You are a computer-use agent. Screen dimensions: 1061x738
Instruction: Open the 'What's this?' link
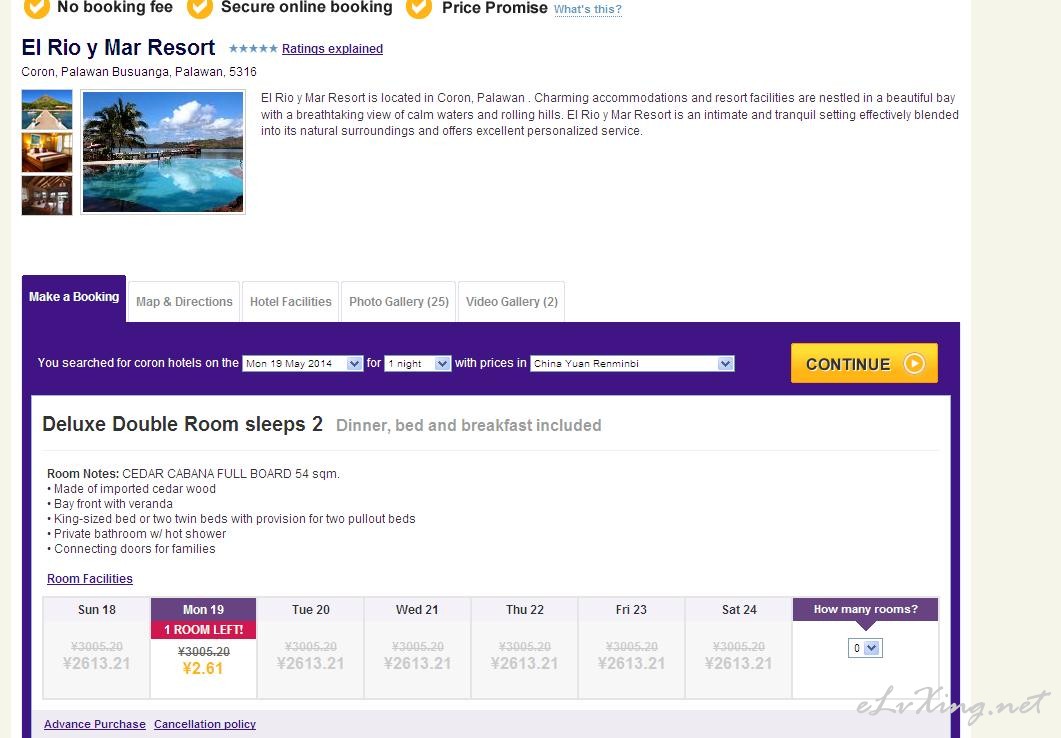click(587, 9)
